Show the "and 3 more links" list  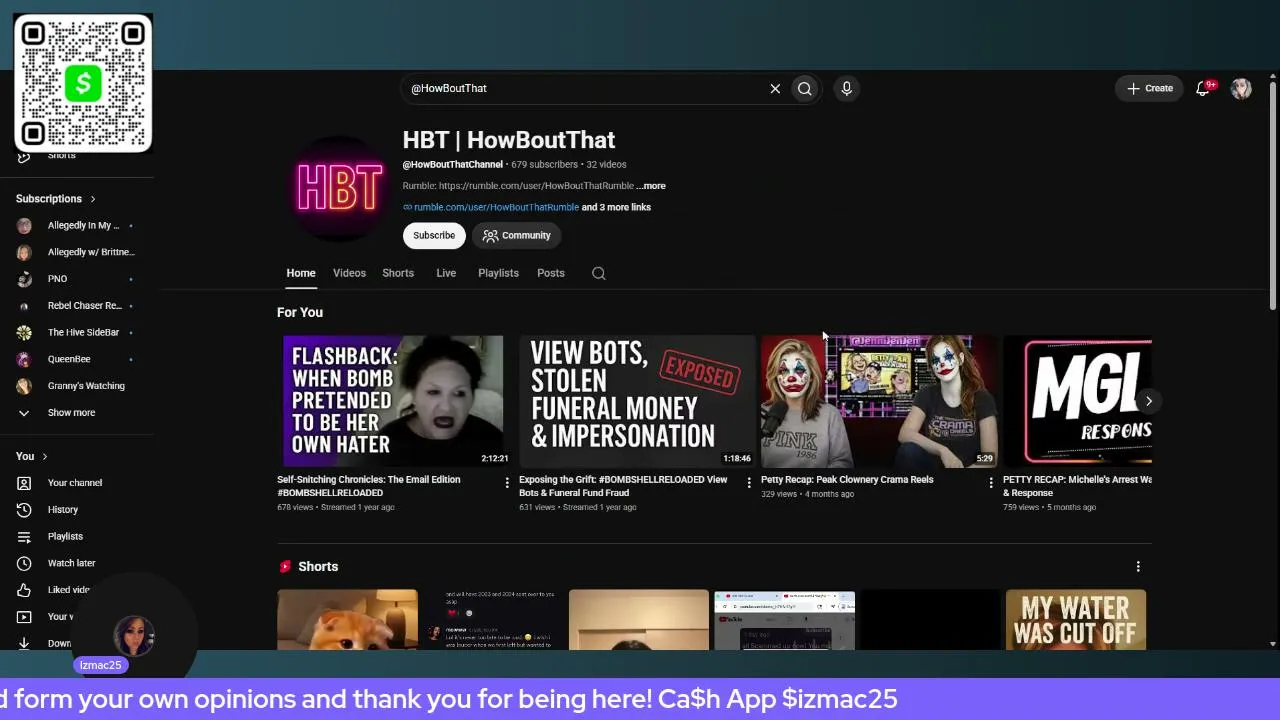(x=616, y=207)
